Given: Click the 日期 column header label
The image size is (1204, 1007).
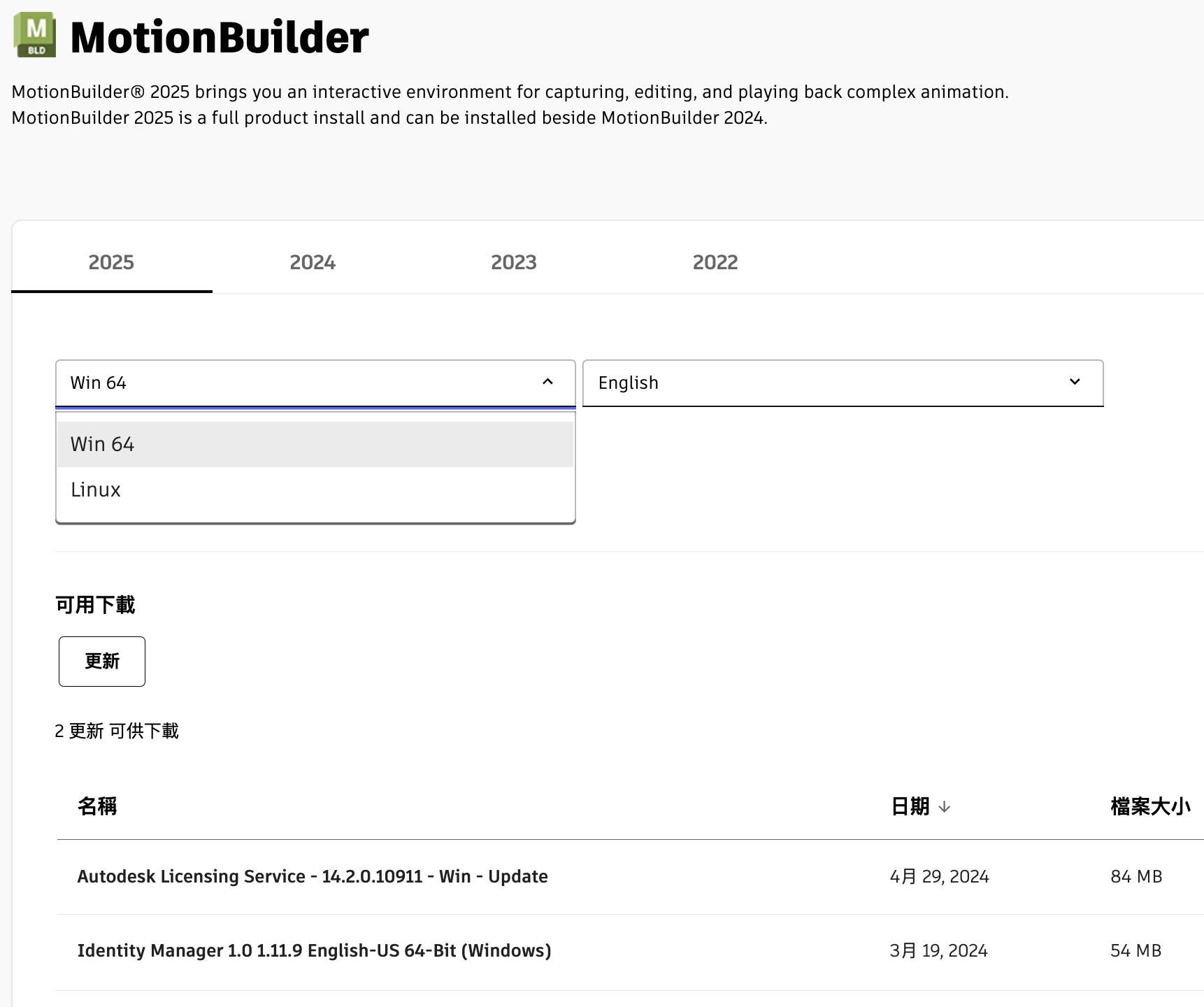Looking at the screenshot, I should pos(910,806).
